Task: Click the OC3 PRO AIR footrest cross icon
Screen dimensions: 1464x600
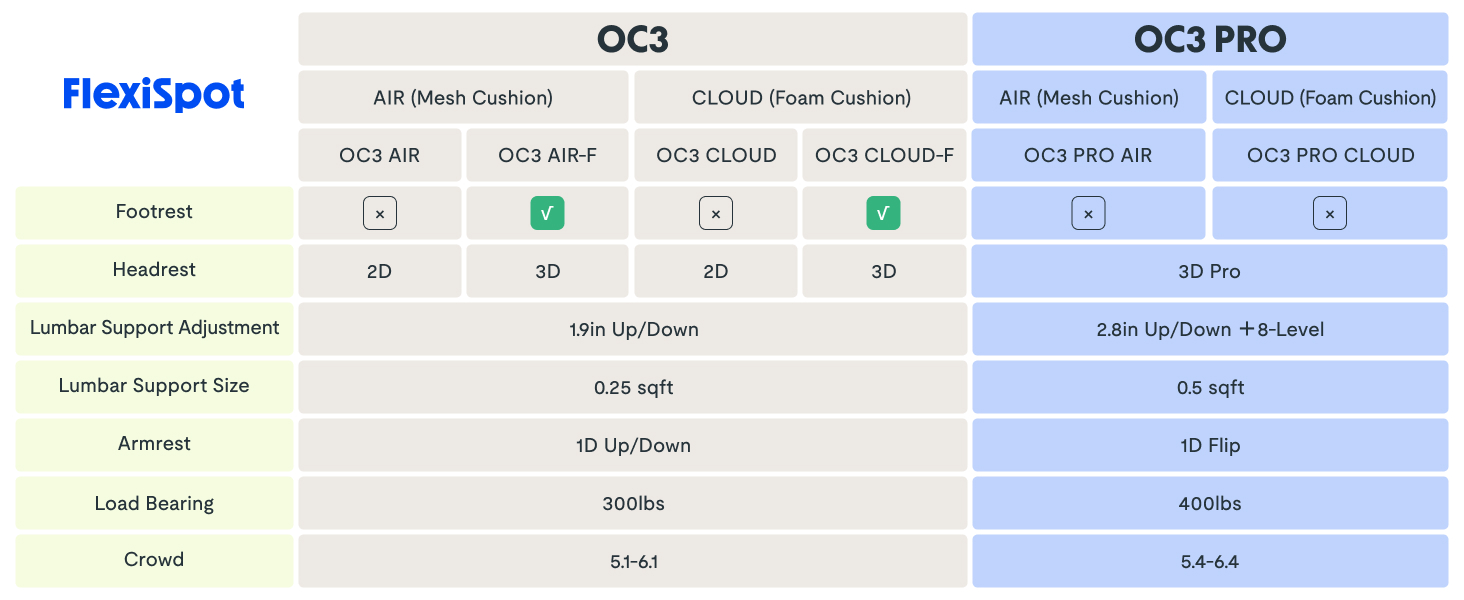Action: pyautogui.click(x=1088, y=213)
